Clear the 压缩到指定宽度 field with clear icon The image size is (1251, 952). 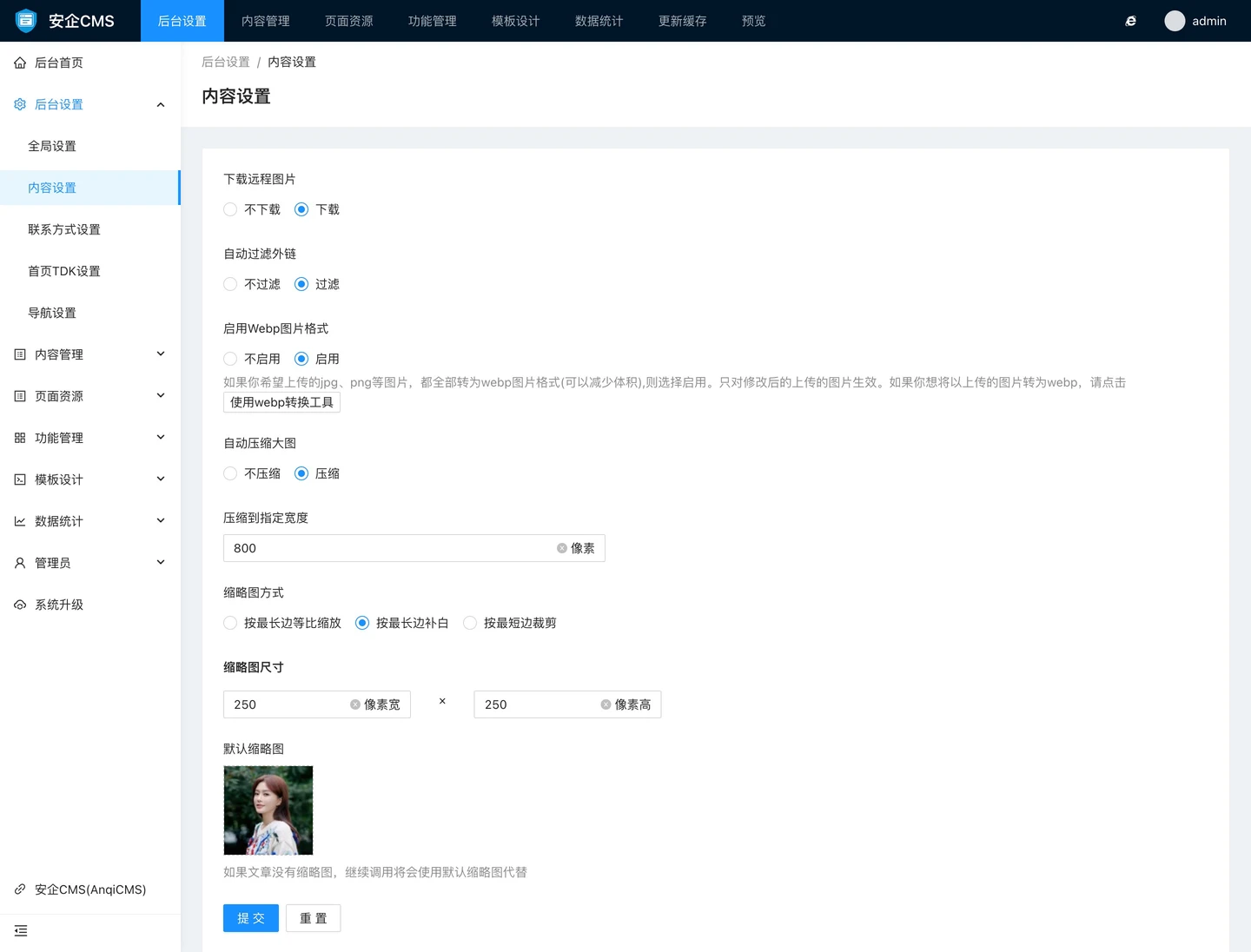[x=562, y=548]
